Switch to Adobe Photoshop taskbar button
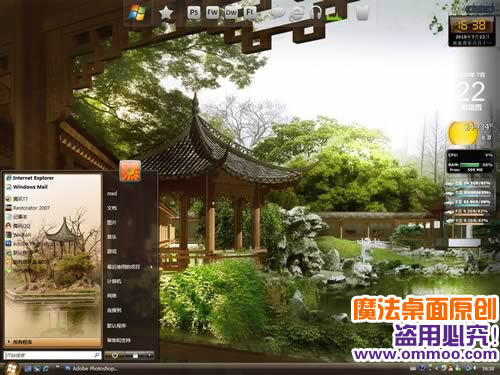This screenshot has width=500, height=375. [x=91, y=368]
